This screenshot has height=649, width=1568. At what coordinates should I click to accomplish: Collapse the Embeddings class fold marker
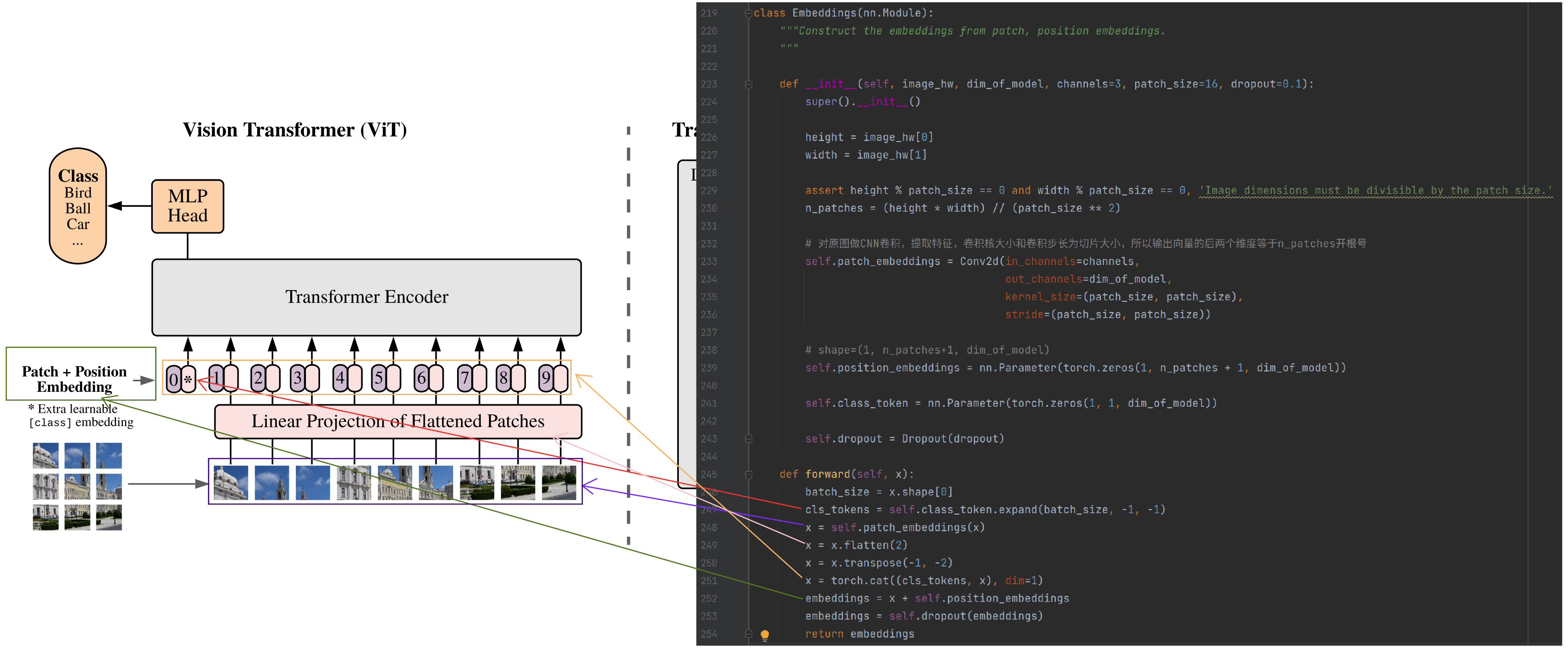(x=748, y=13)
